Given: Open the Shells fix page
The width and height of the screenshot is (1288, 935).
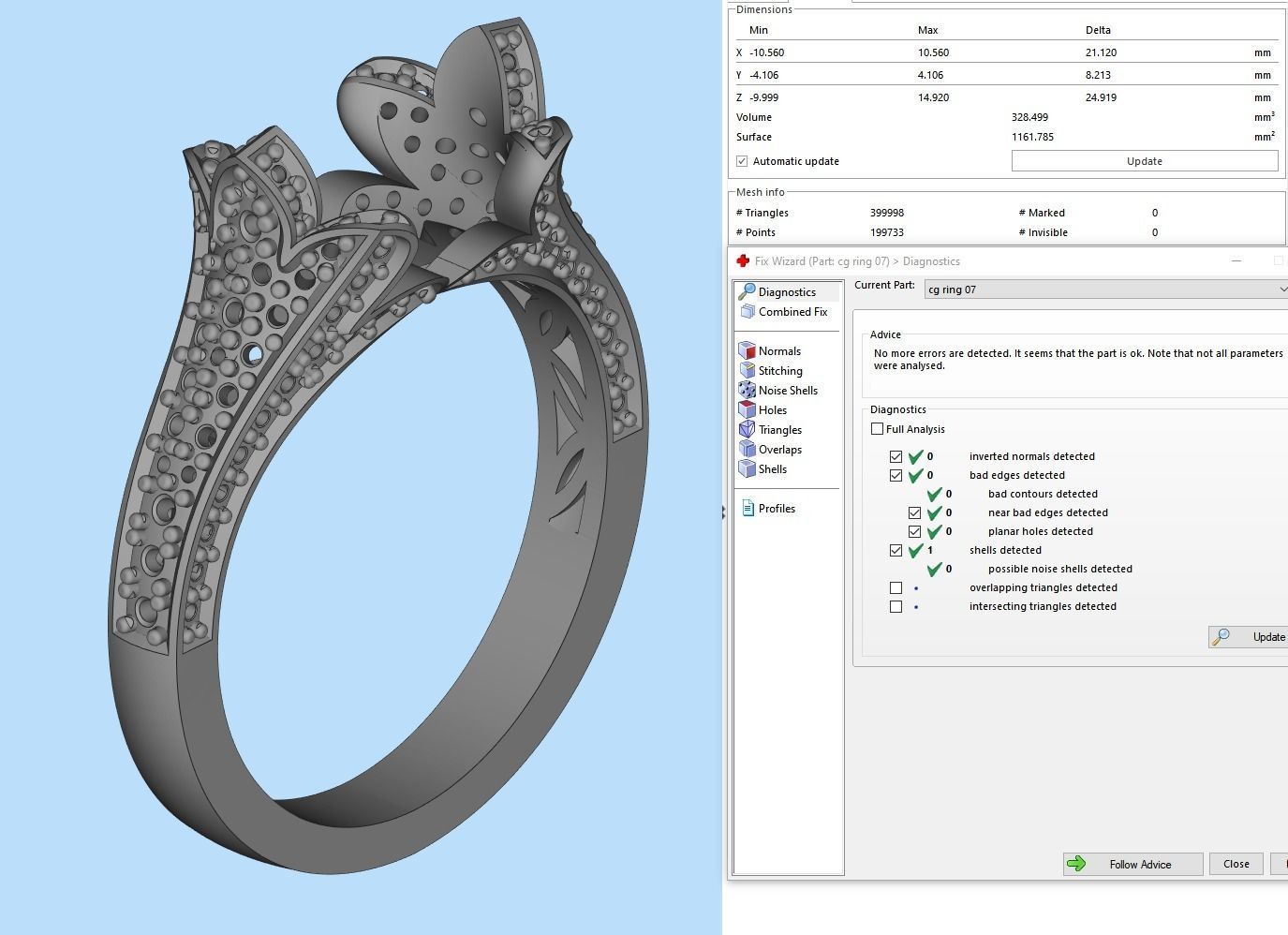Looking at the screenshot, I should coord(763,469).
